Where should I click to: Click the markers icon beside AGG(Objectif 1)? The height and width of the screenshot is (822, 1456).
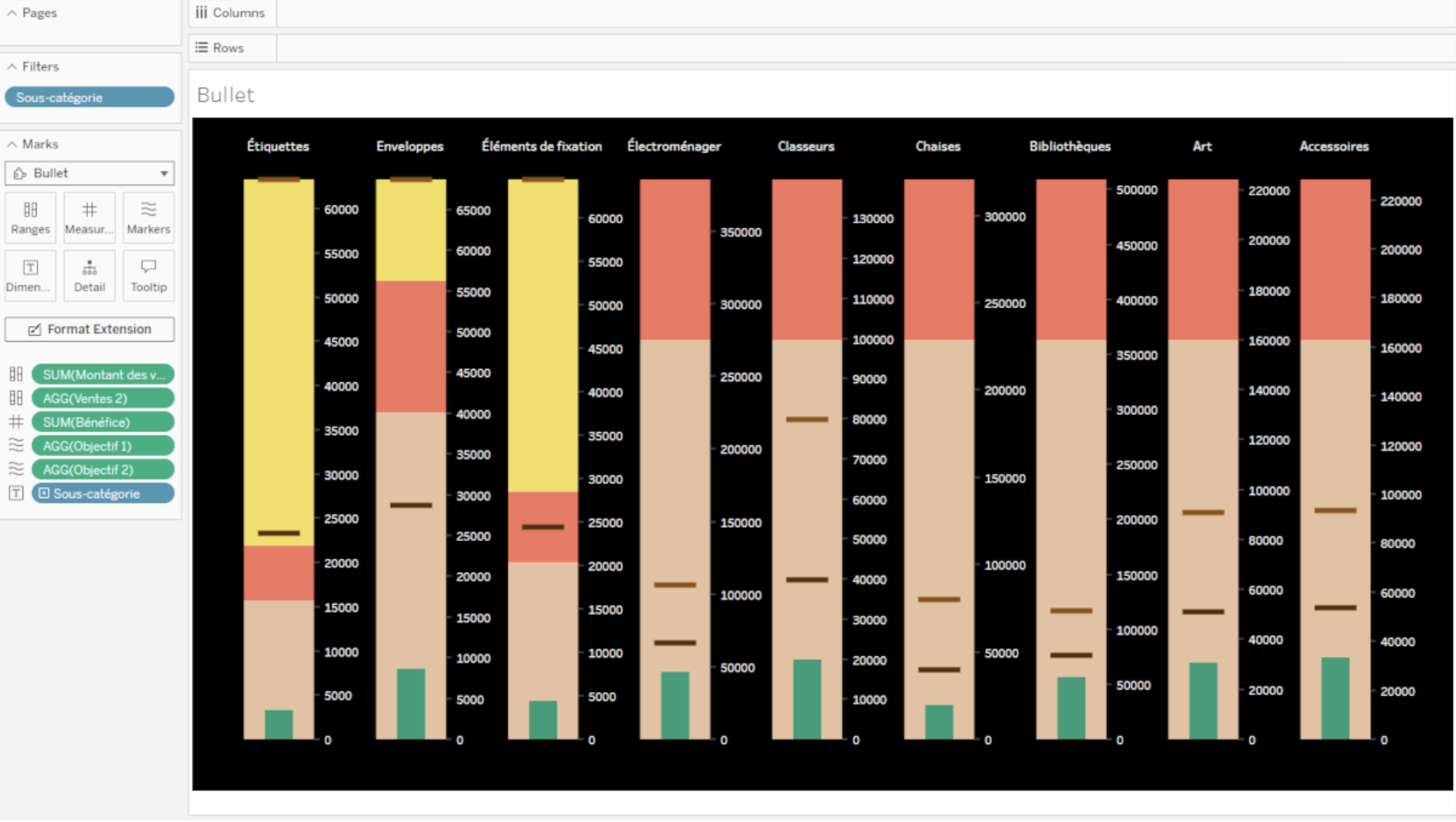coord(16,446)
